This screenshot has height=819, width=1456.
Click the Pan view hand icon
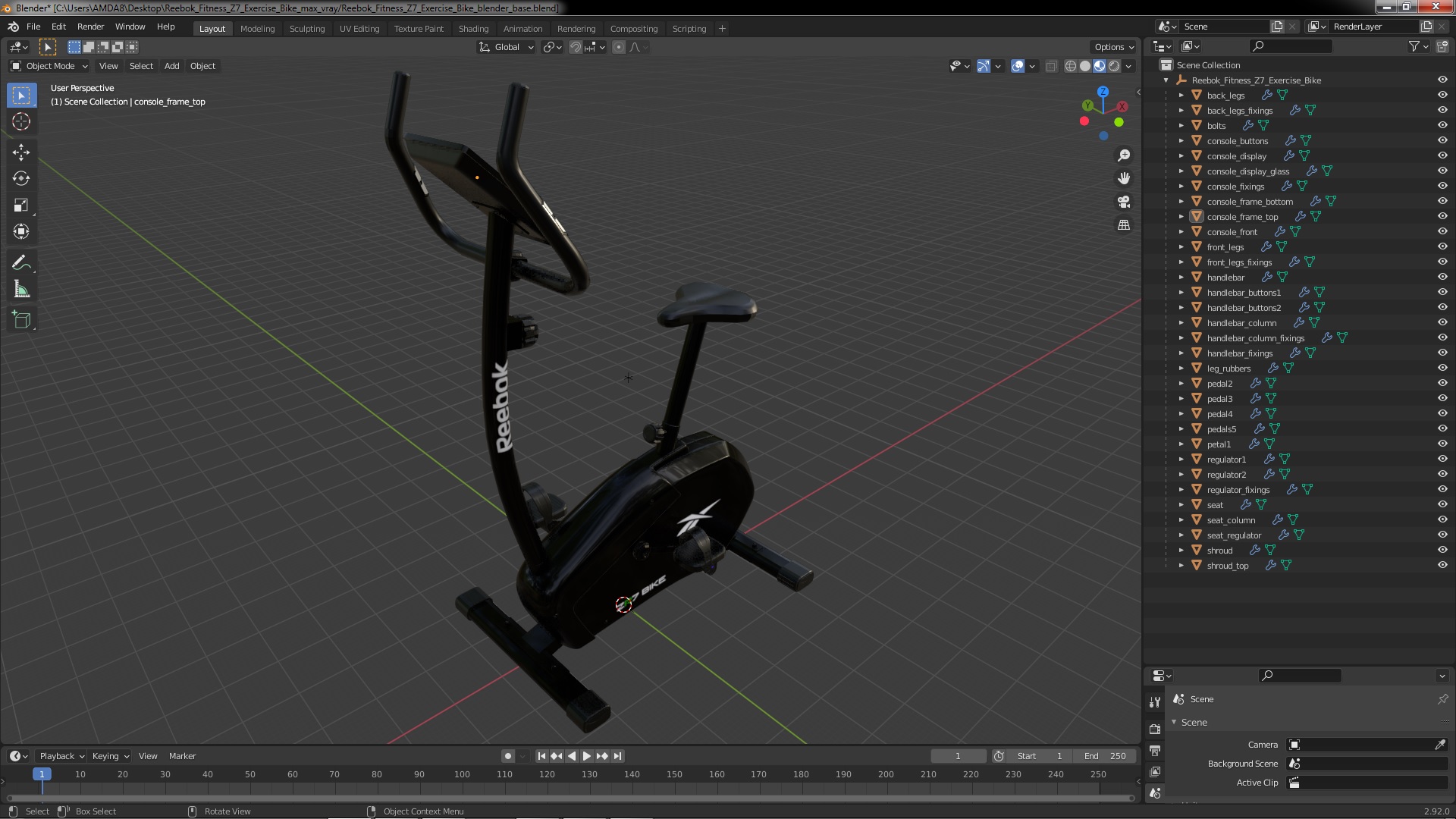click(1124, 178)
